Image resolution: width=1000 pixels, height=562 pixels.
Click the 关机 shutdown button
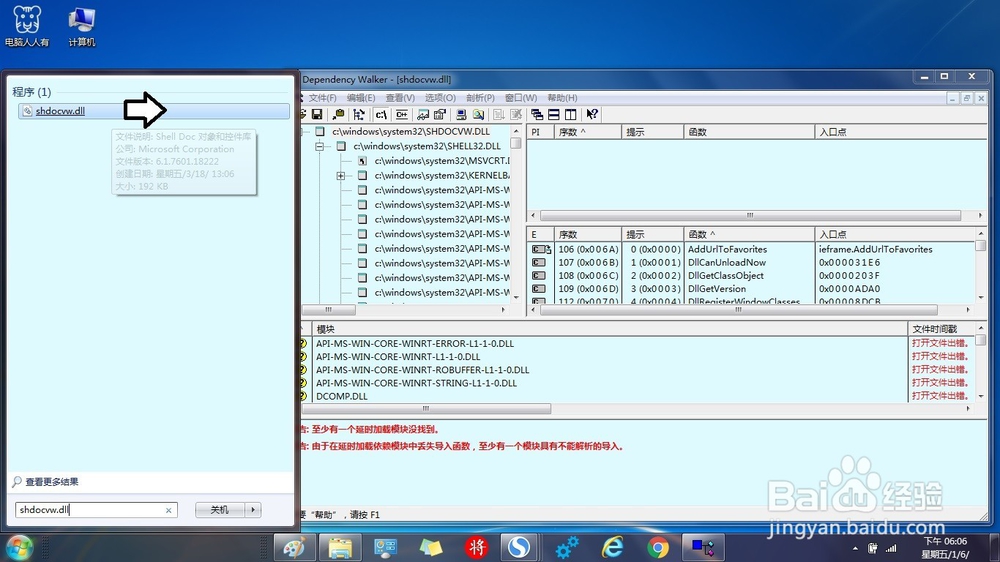coord(220,510)
